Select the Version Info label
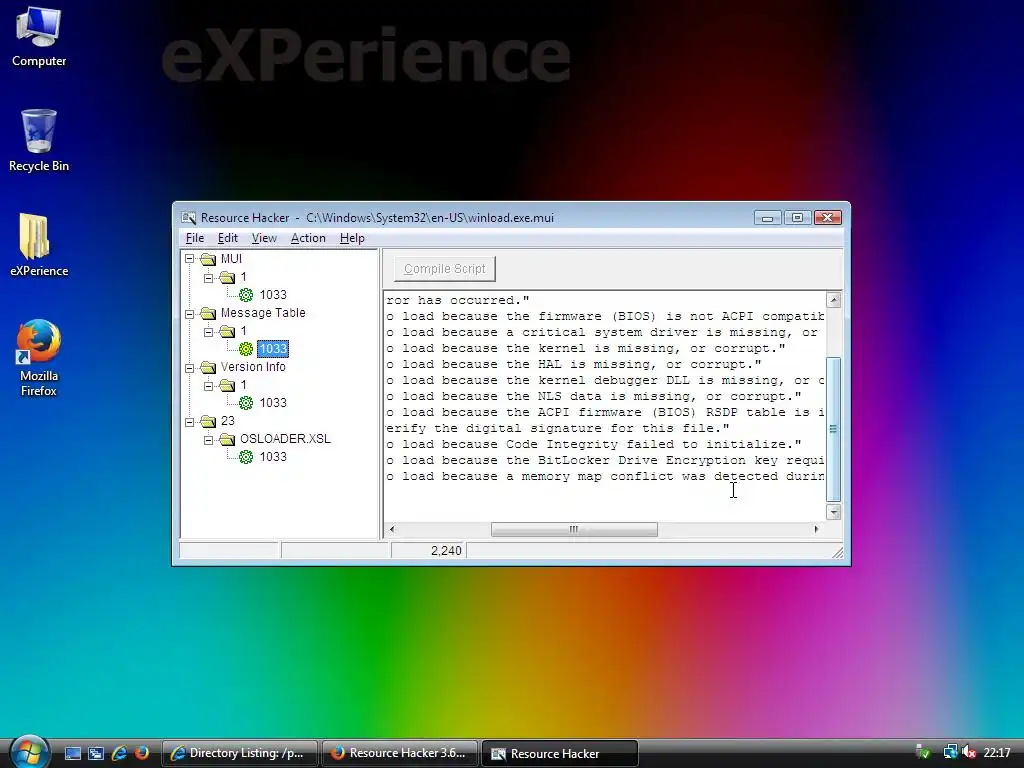Image resolution: width=1024 pixels, height=768 pixels. point(253,367)
